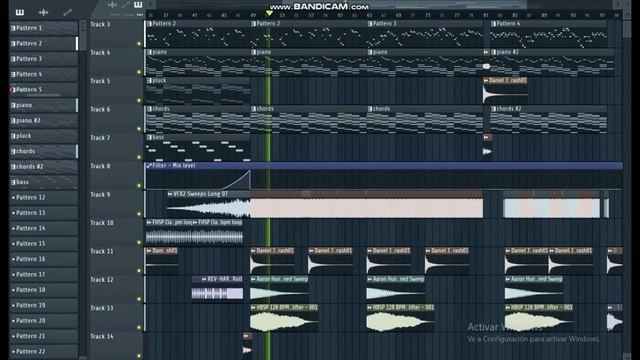The height and width of the screenshot is (360, 640).
Task: Select automation clip focus icon in playlist header
Action: coord(126,5)
